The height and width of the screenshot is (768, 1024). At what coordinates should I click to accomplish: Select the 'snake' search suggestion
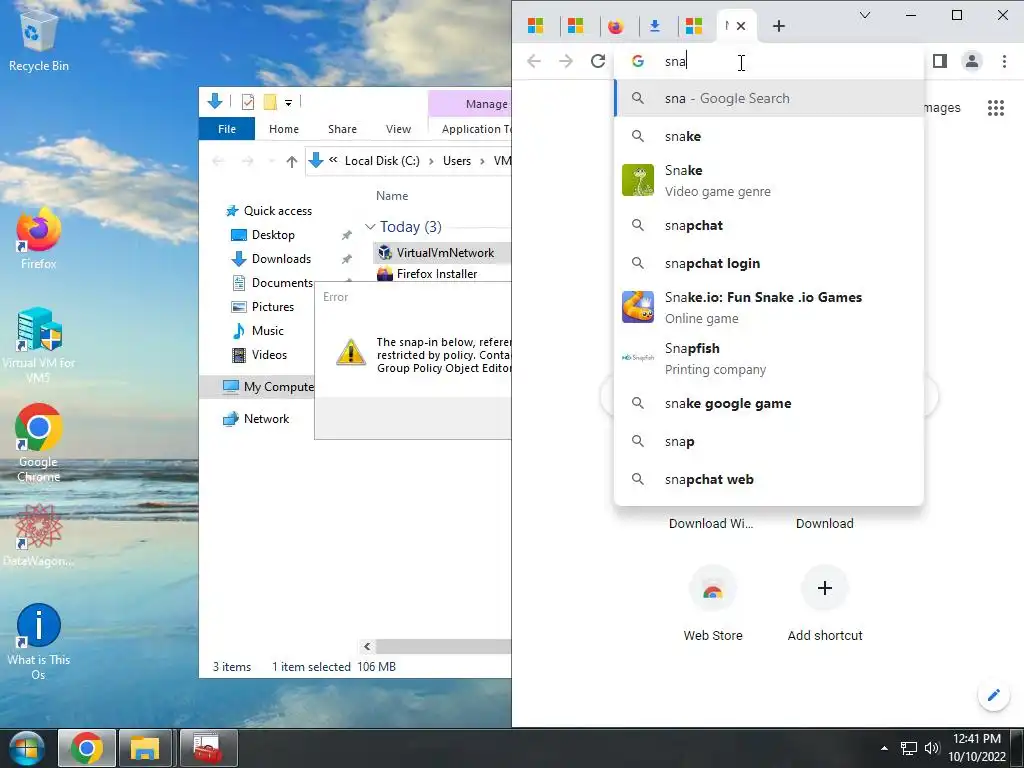pyautogui.click(x=769, y=136)
